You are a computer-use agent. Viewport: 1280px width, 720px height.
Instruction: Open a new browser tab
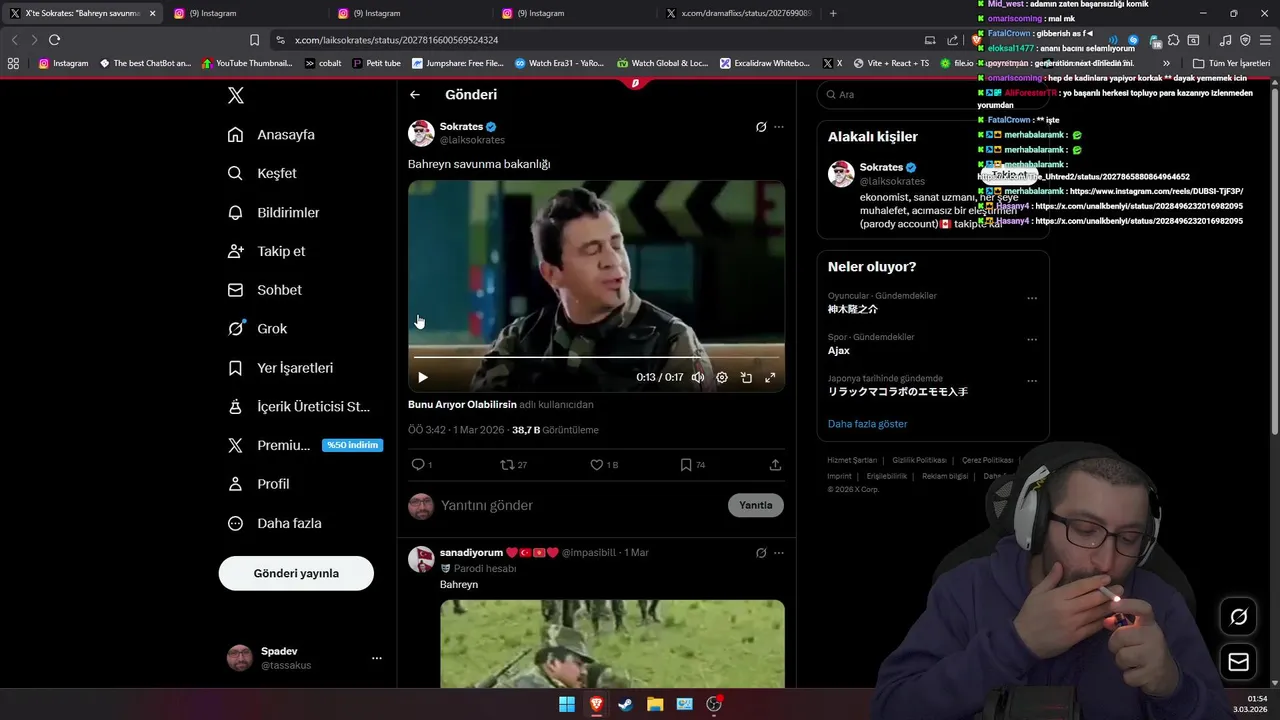click(x=833, y=13)
